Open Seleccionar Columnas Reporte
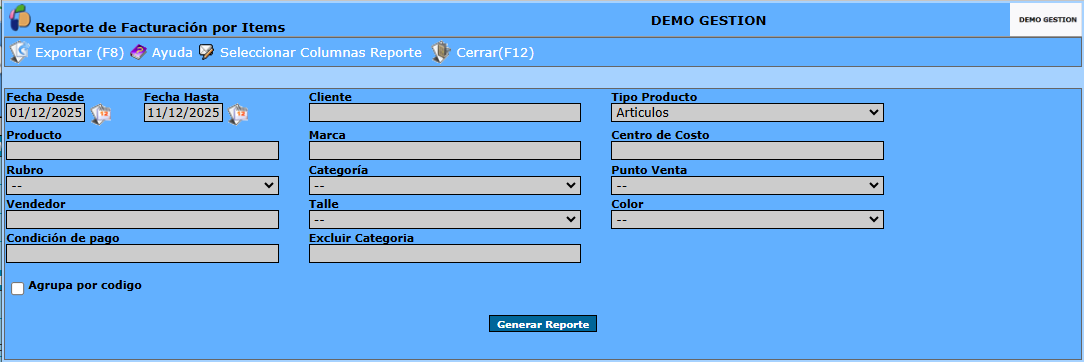The width and height of the screenshot is (1084, 362). pyautogui.click(x=321, y=53)
